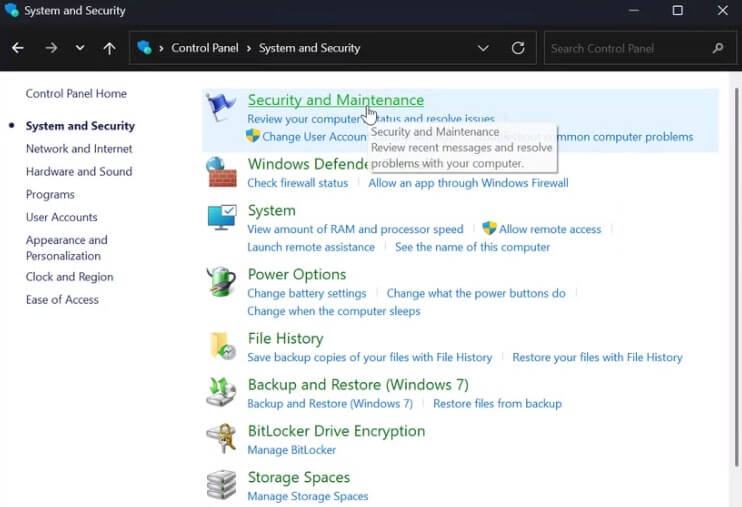Screen dimensions: 742x507
Task: Click the BitLocker Drive Encryption key icon
Action: click(x=221, y=438)
